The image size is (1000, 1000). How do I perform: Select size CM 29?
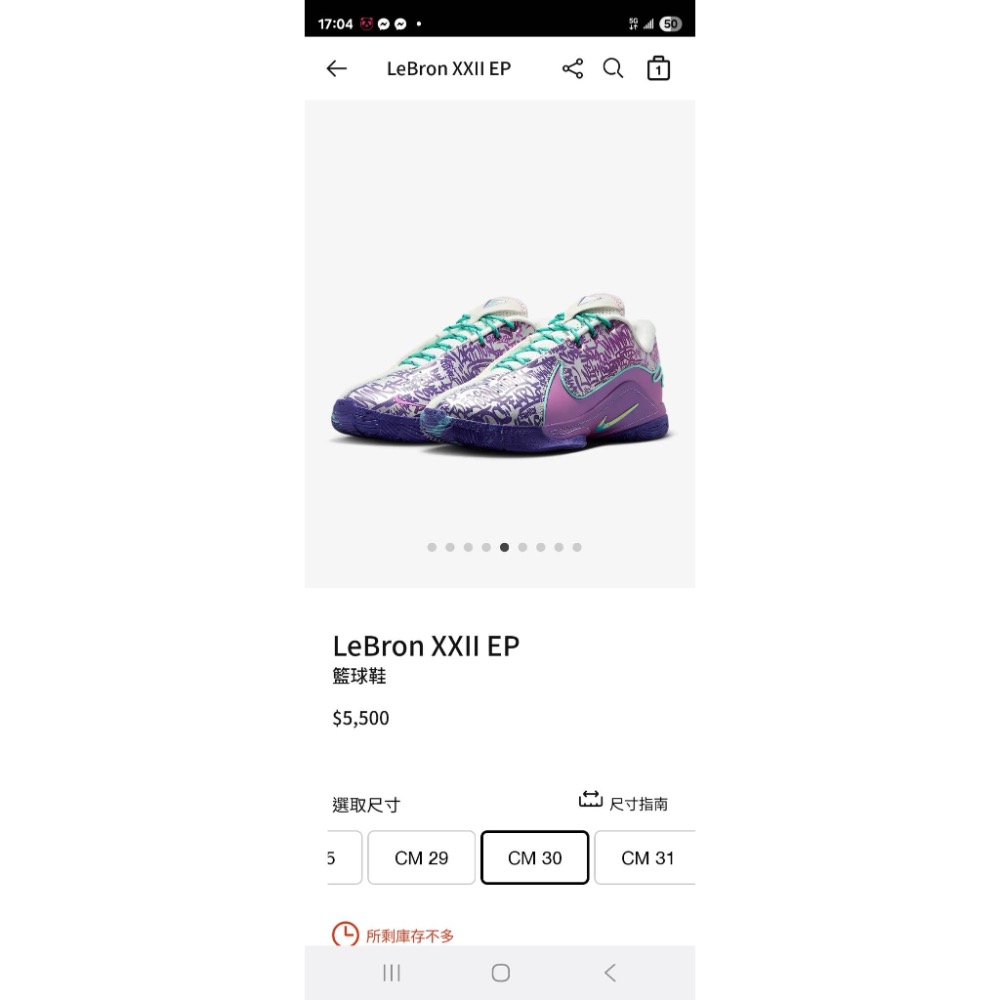click(x=421, y=858)
